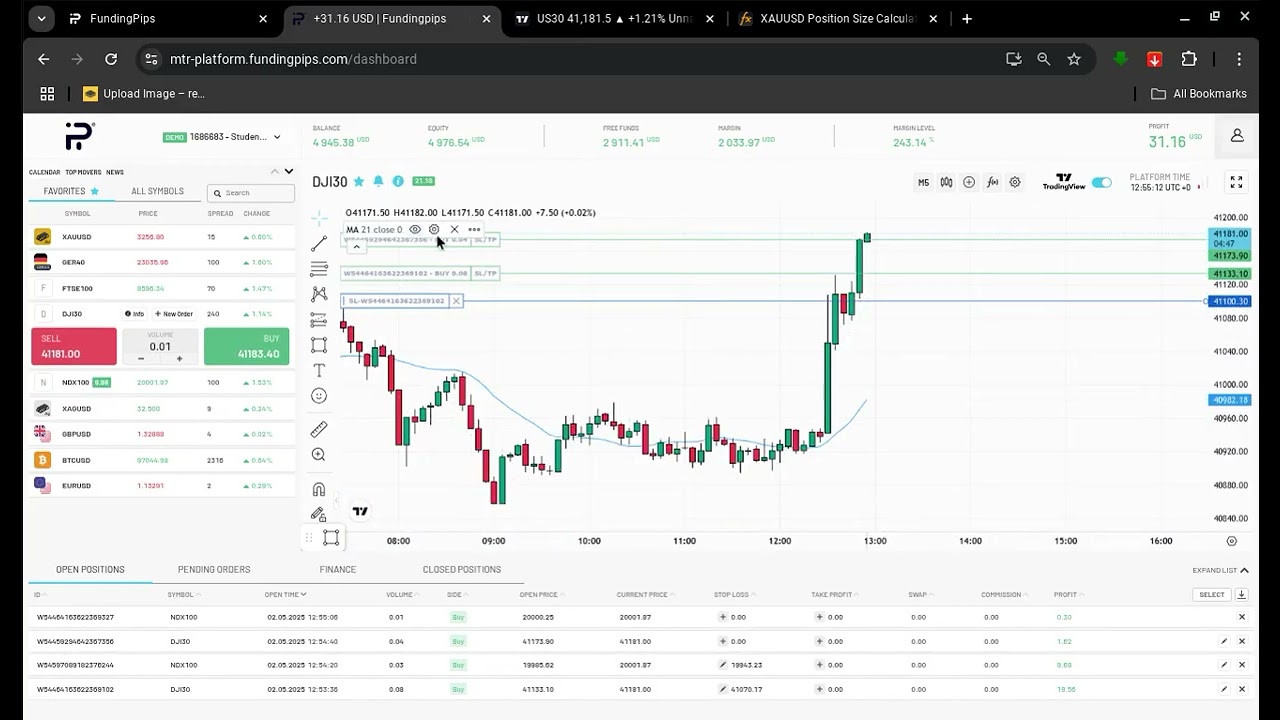The width and height of the screenshot is (1280, 720).
Task: Remove the SL line on chart
Action: [x=456, y=301]
